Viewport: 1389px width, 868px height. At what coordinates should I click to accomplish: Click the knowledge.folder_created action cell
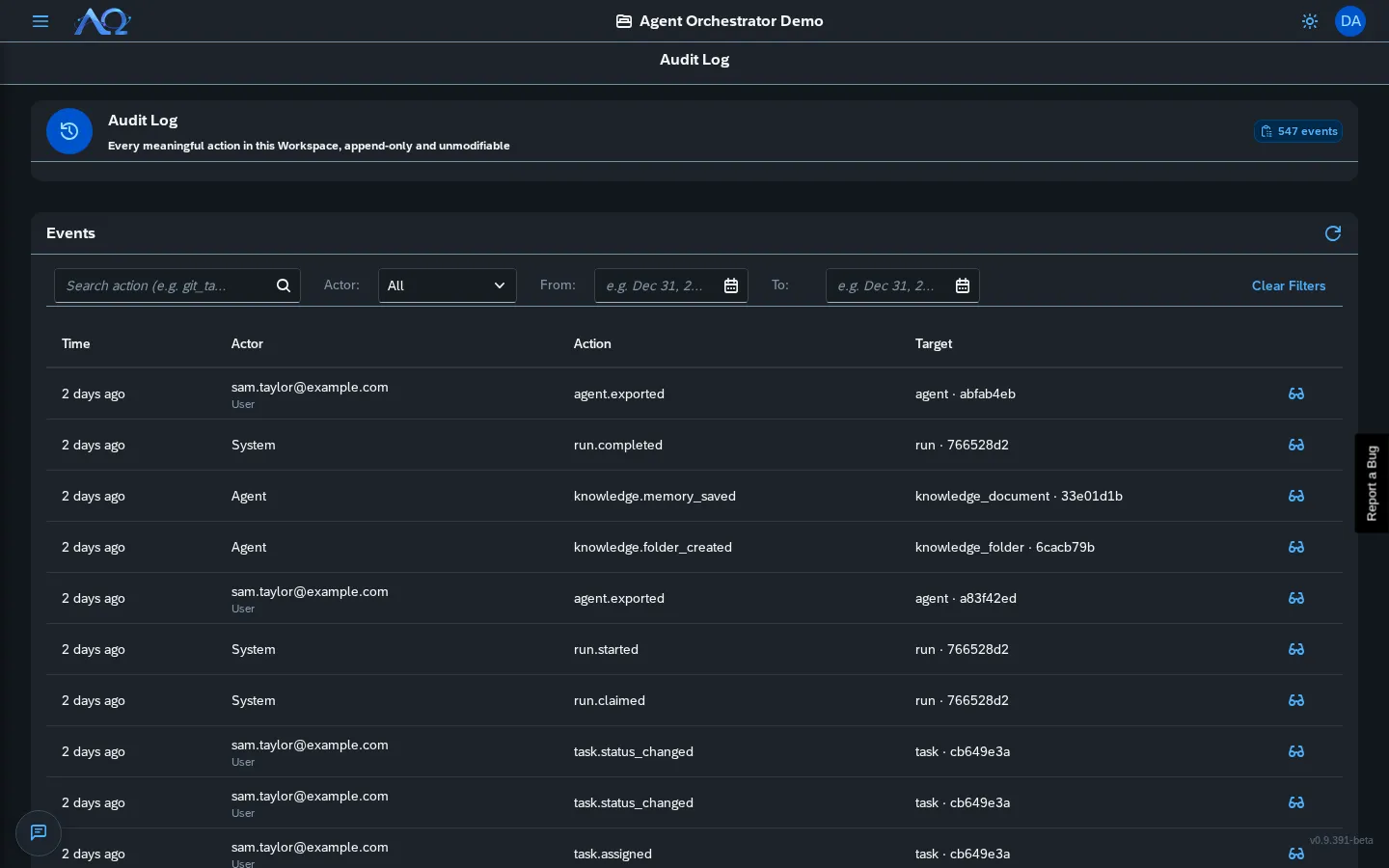click(x=653, y=547)
